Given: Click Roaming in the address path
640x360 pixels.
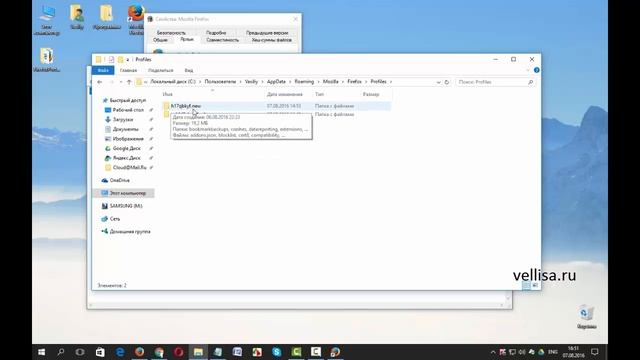Looking at the screenshot, I should (x=304, y=82).
